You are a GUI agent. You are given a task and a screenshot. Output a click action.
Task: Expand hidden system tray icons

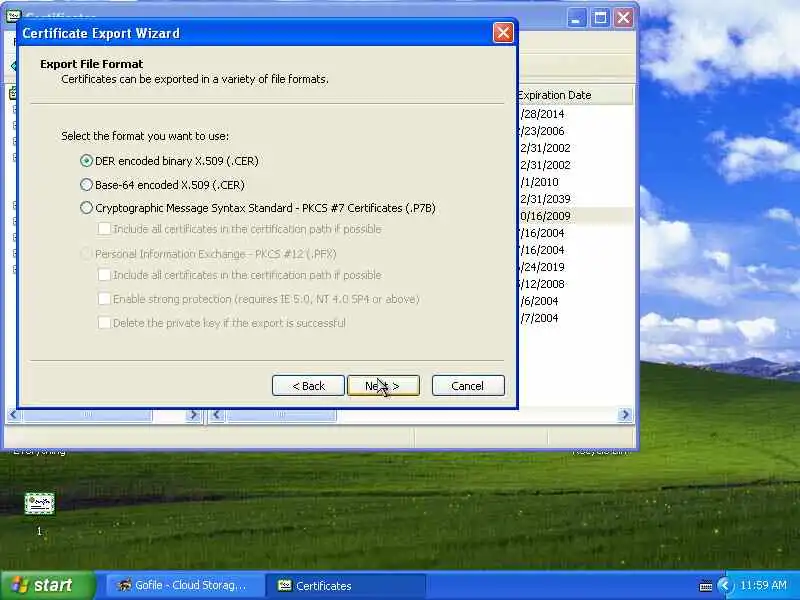723,585
